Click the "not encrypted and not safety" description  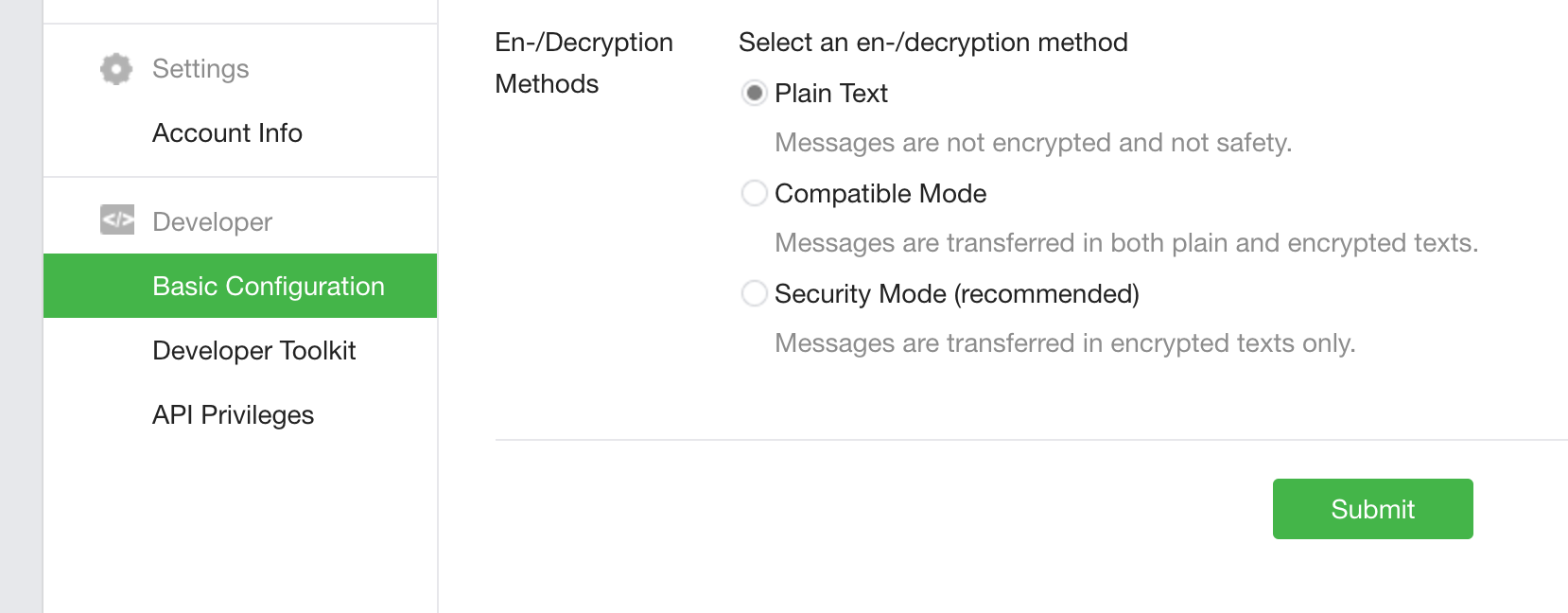(1033, 143)
